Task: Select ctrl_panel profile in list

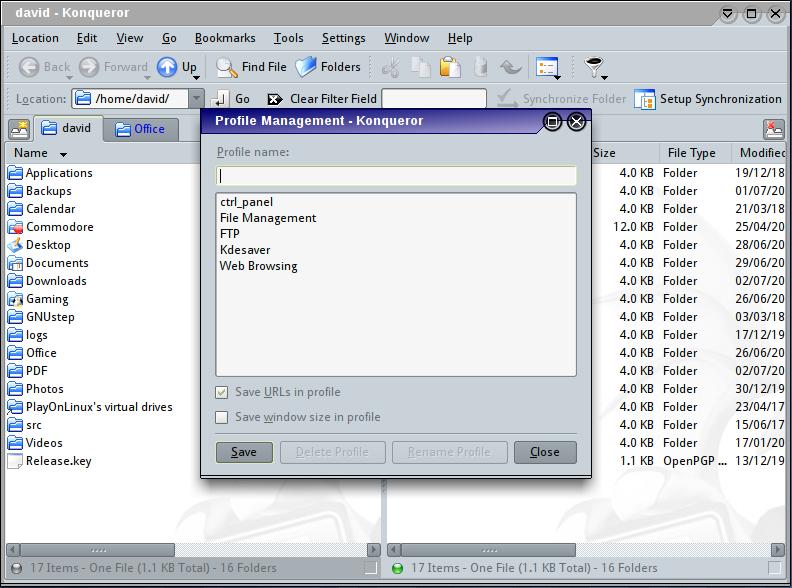Action: pos(246,202)
